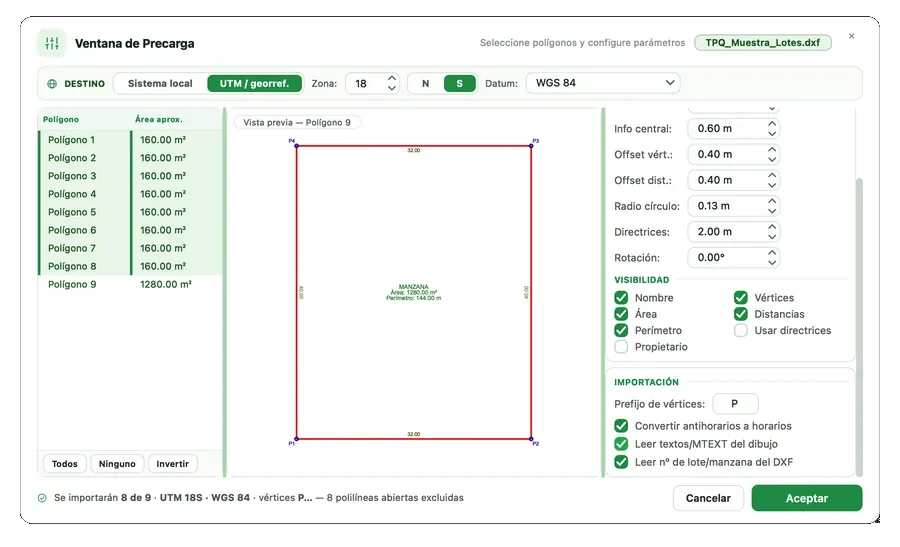The height and width of the screenshot is (547, 900).
Task: Increment Offset vért. value
Action: (x=772, y=150)
